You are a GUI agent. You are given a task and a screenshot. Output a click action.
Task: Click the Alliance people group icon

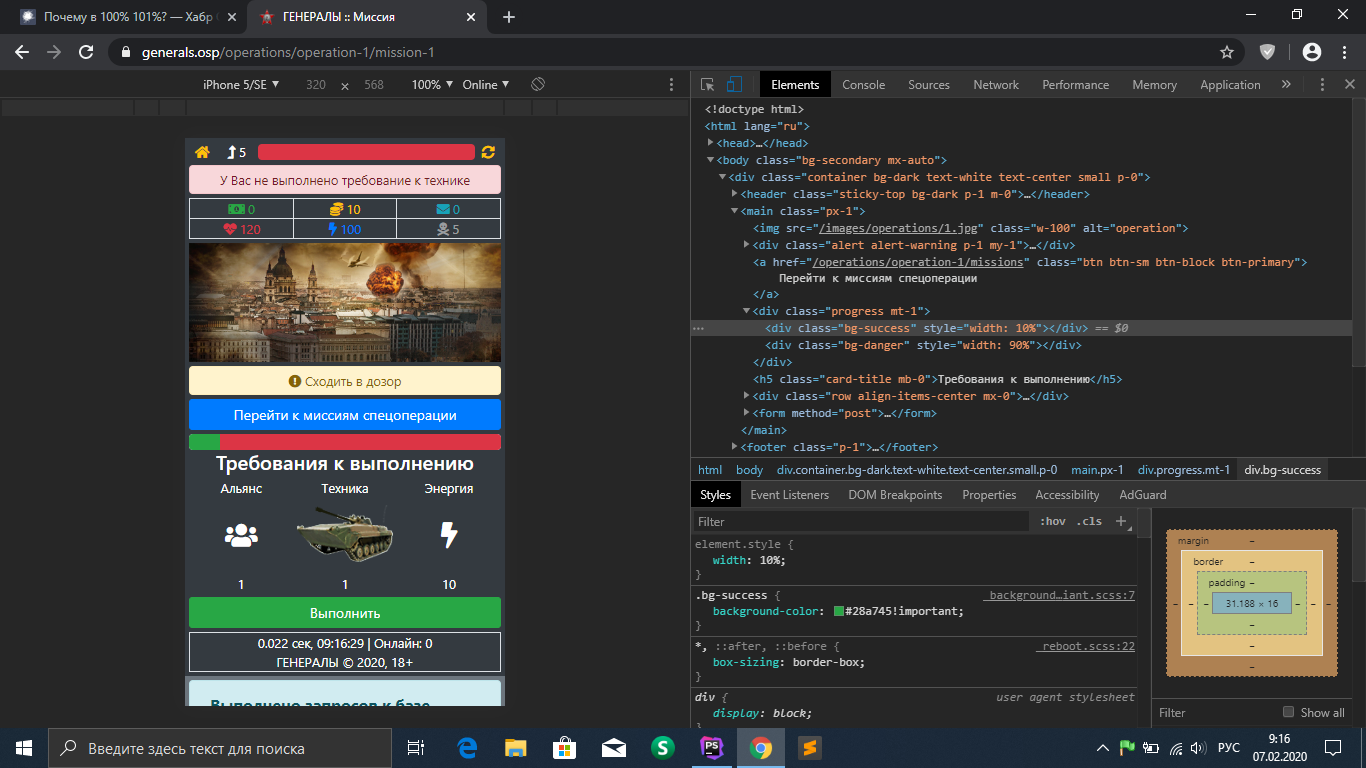(241, 535)
